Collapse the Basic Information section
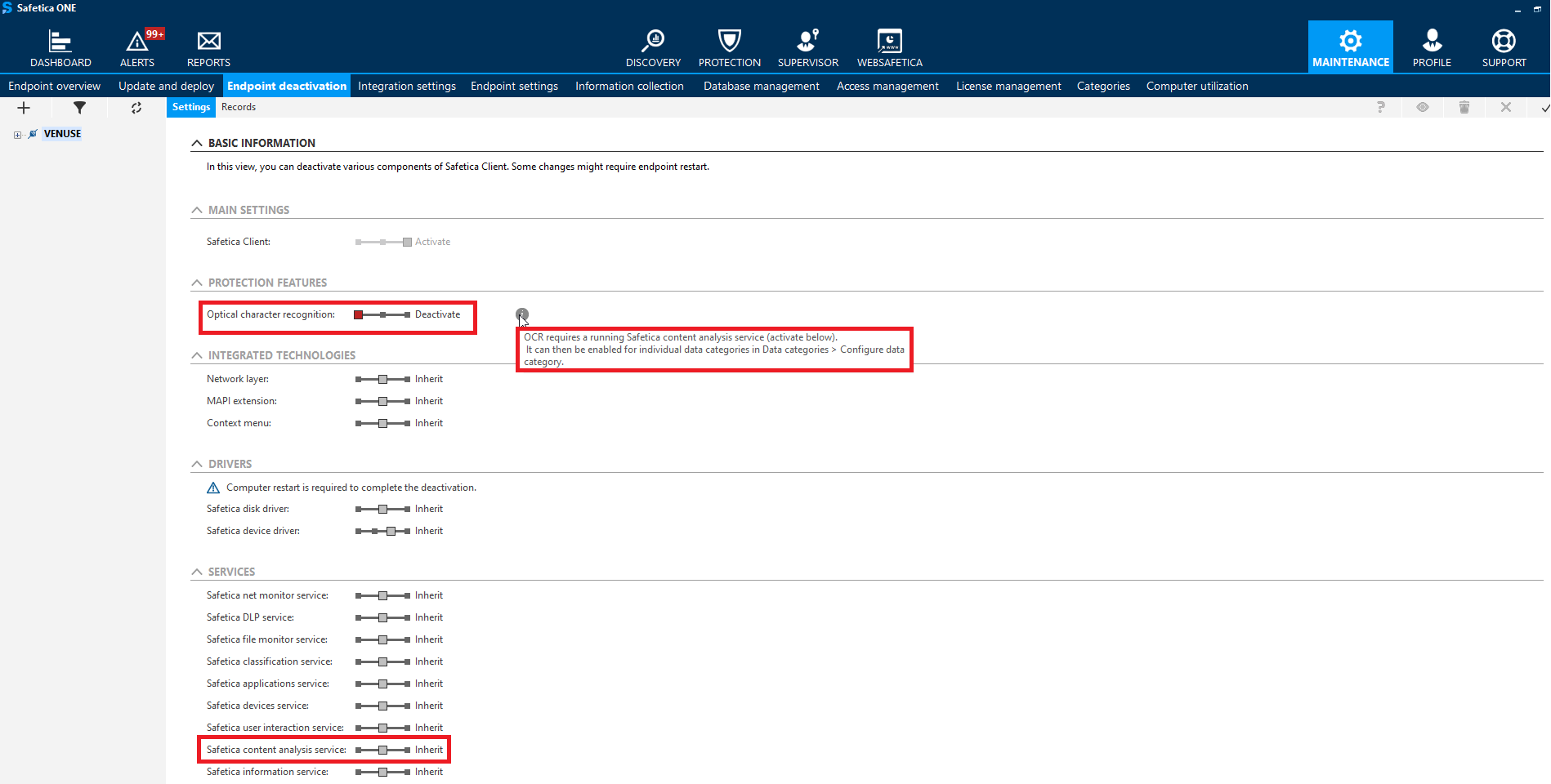The image size is (1551, 784). [x=197, y=143]
